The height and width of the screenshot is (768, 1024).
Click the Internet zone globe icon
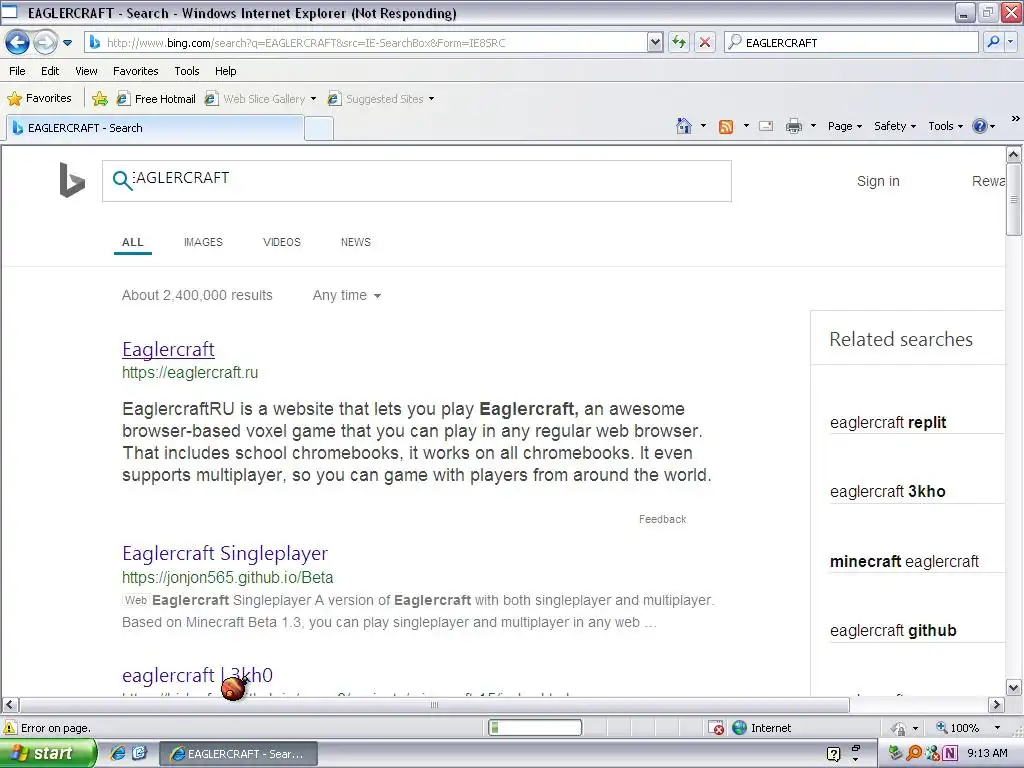(x=739, y=728)
